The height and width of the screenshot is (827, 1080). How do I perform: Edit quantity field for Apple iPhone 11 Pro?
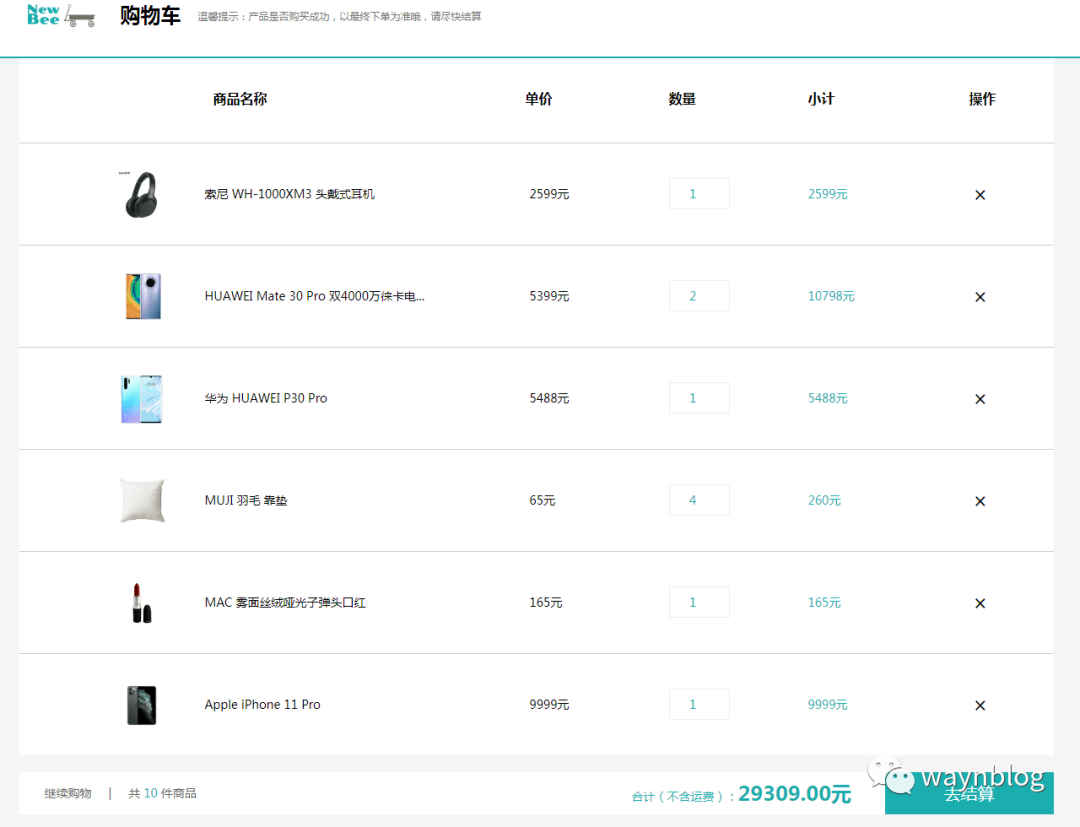point(699,704)
